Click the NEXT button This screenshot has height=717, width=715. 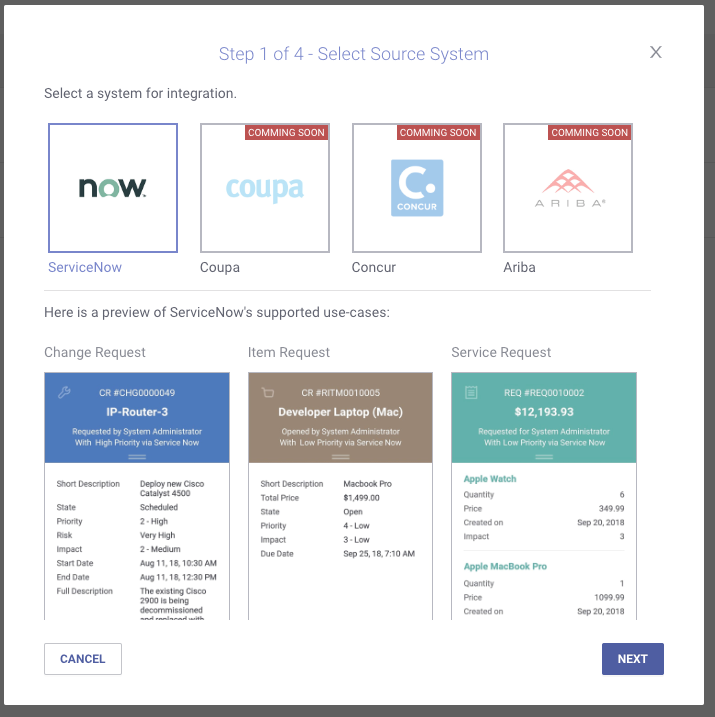pos(633,659)
